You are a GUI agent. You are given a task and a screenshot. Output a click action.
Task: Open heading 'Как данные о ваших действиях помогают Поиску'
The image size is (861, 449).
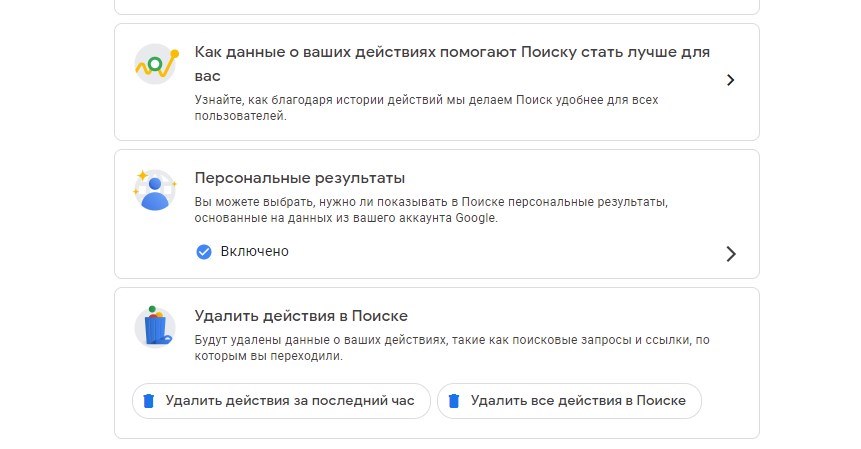[452, 64]
